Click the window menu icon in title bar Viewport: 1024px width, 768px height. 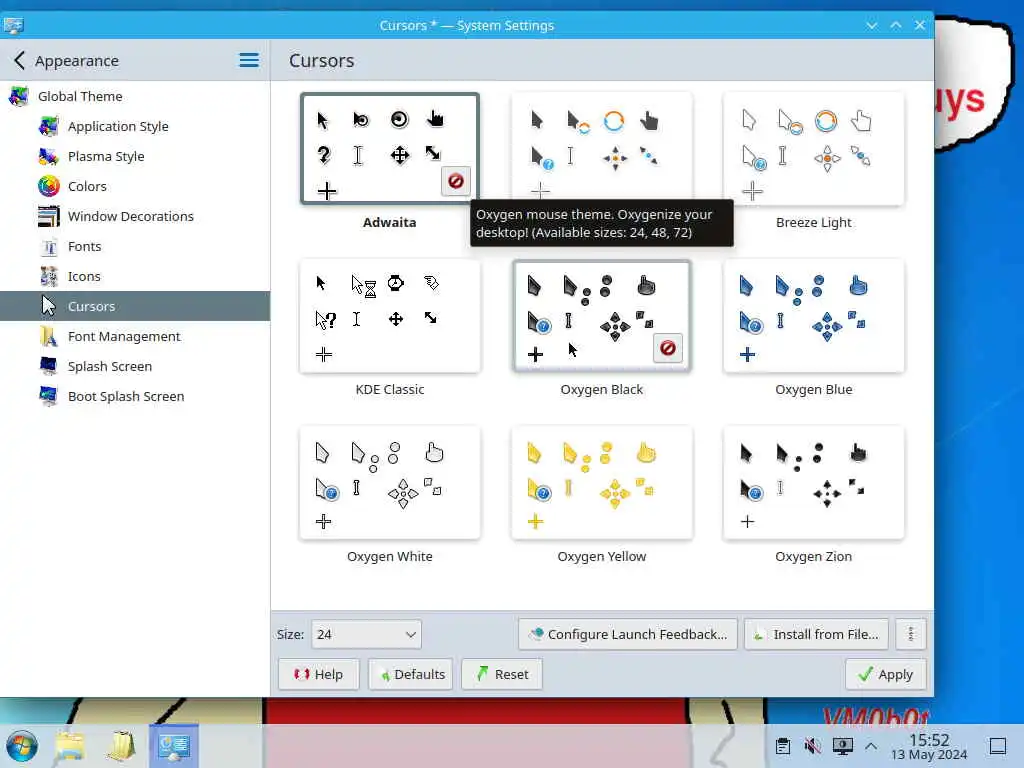(13, 25)
